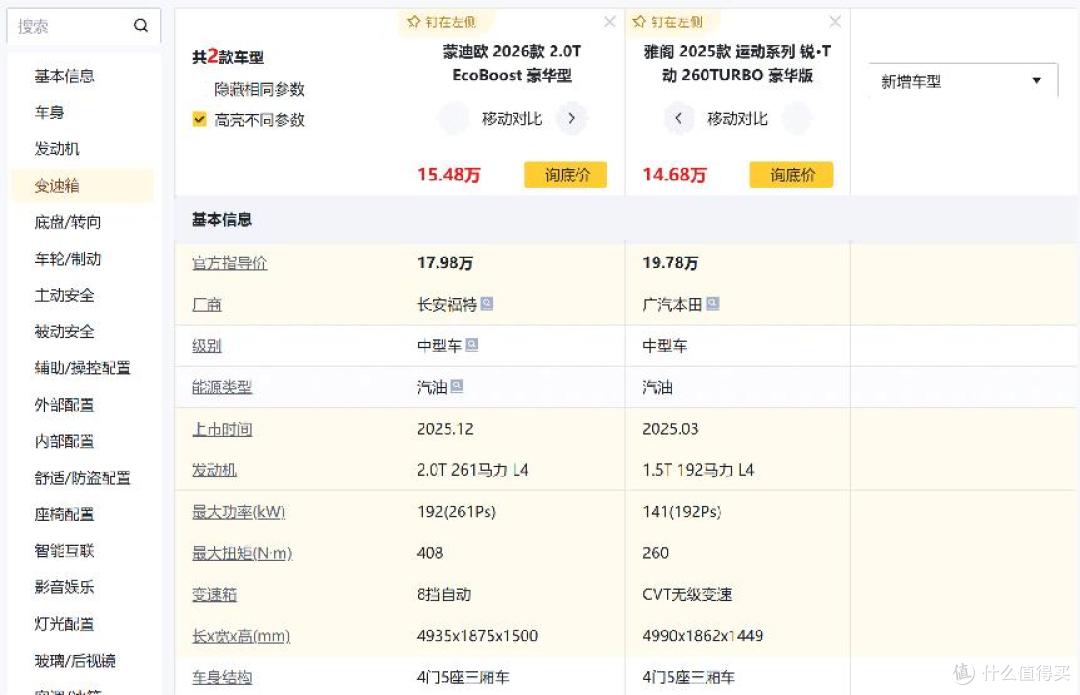Open info icon next to 广汽本田
This screenshot has height=695, width=1080.
click(x=713, y=303)
